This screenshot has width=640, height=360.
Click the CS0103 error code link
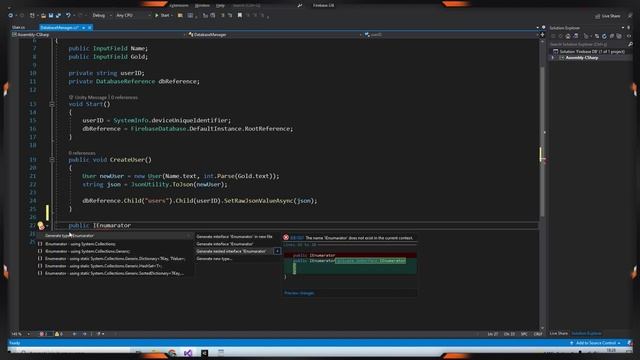pyautogui.click(x=297, y=238)
